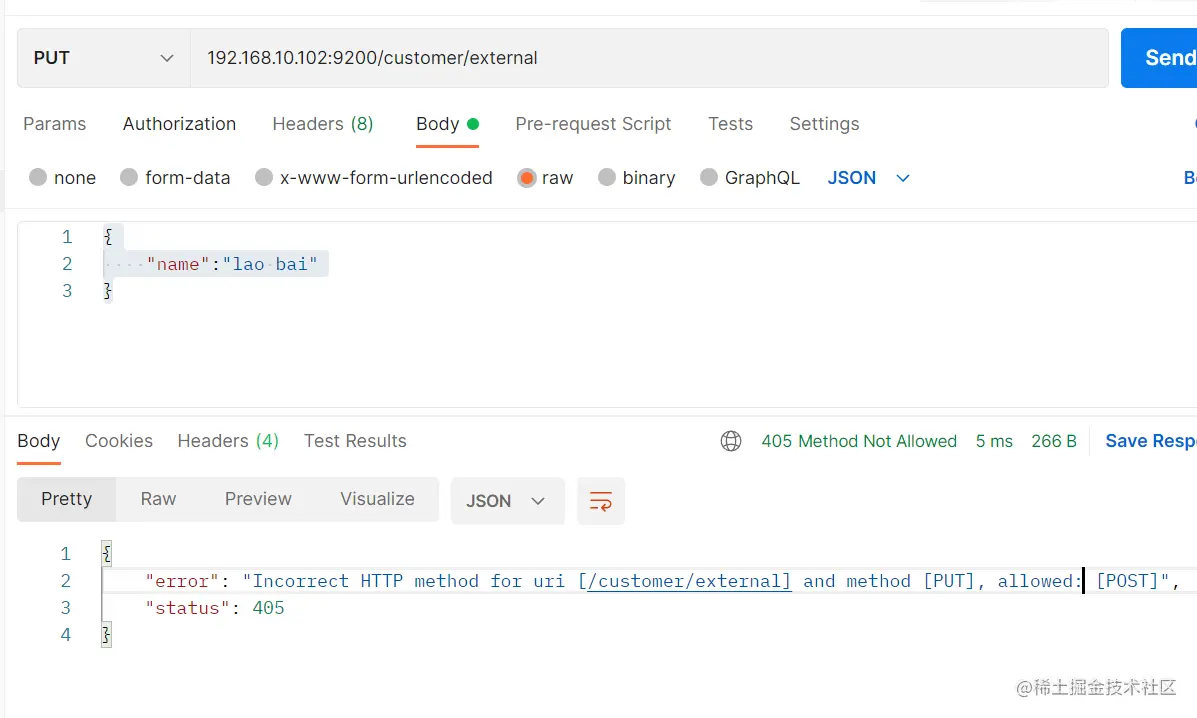Select the raw body radio button
Viewport: 1197px width, 718px height.
(x=526, y=178)
